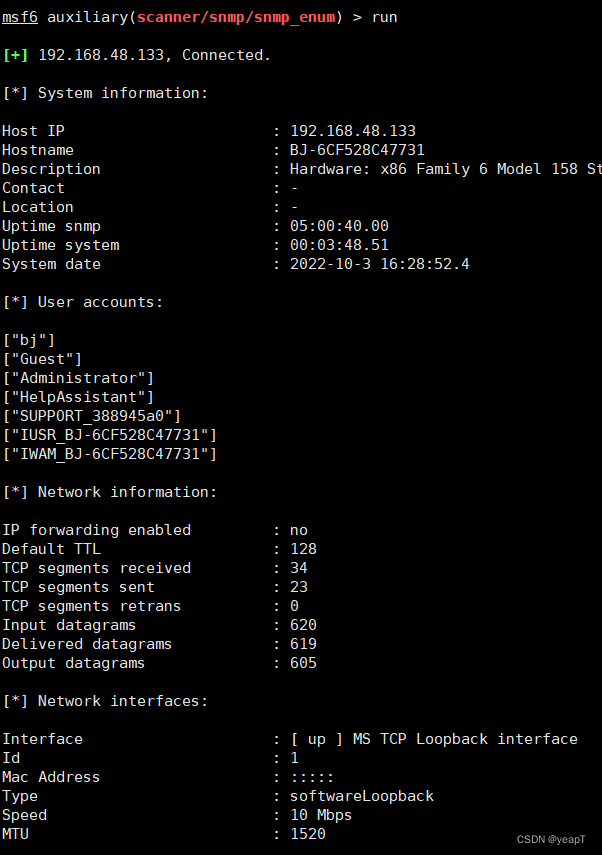
Task: Click the [*] marker before Network interfaces
Action: pos(15,701)
